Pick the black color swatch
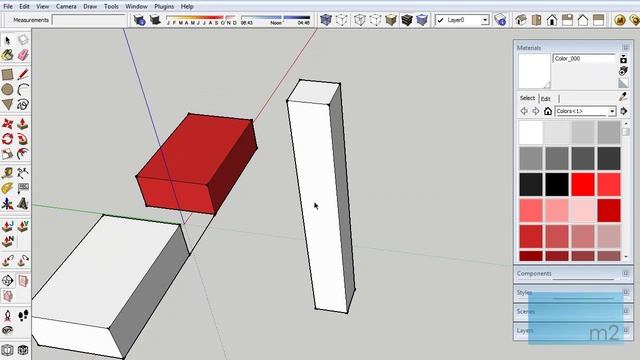The image size is (640, 360). [x=557, y=184]
